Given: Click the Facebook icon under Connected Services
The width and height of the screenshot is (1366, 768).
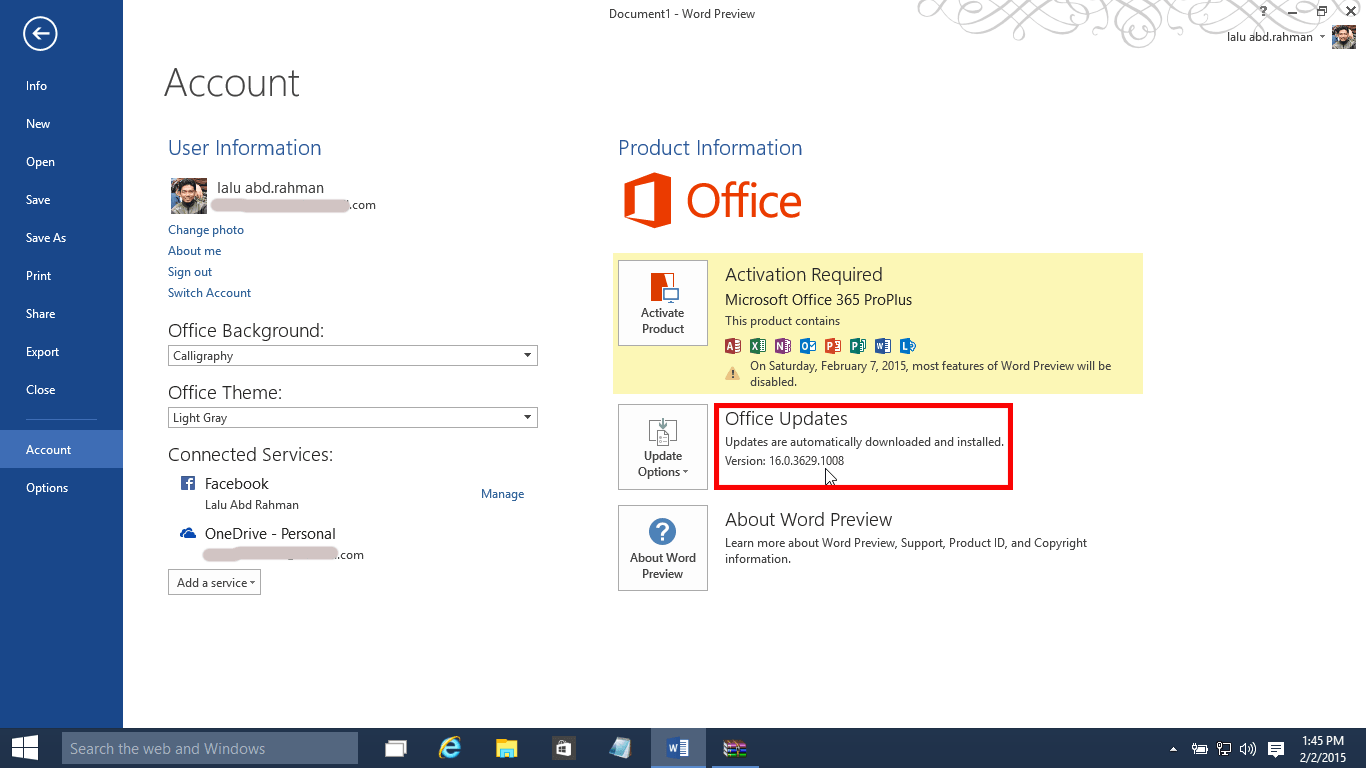Looking at the screenshot, I should click(x=187, y=483).
